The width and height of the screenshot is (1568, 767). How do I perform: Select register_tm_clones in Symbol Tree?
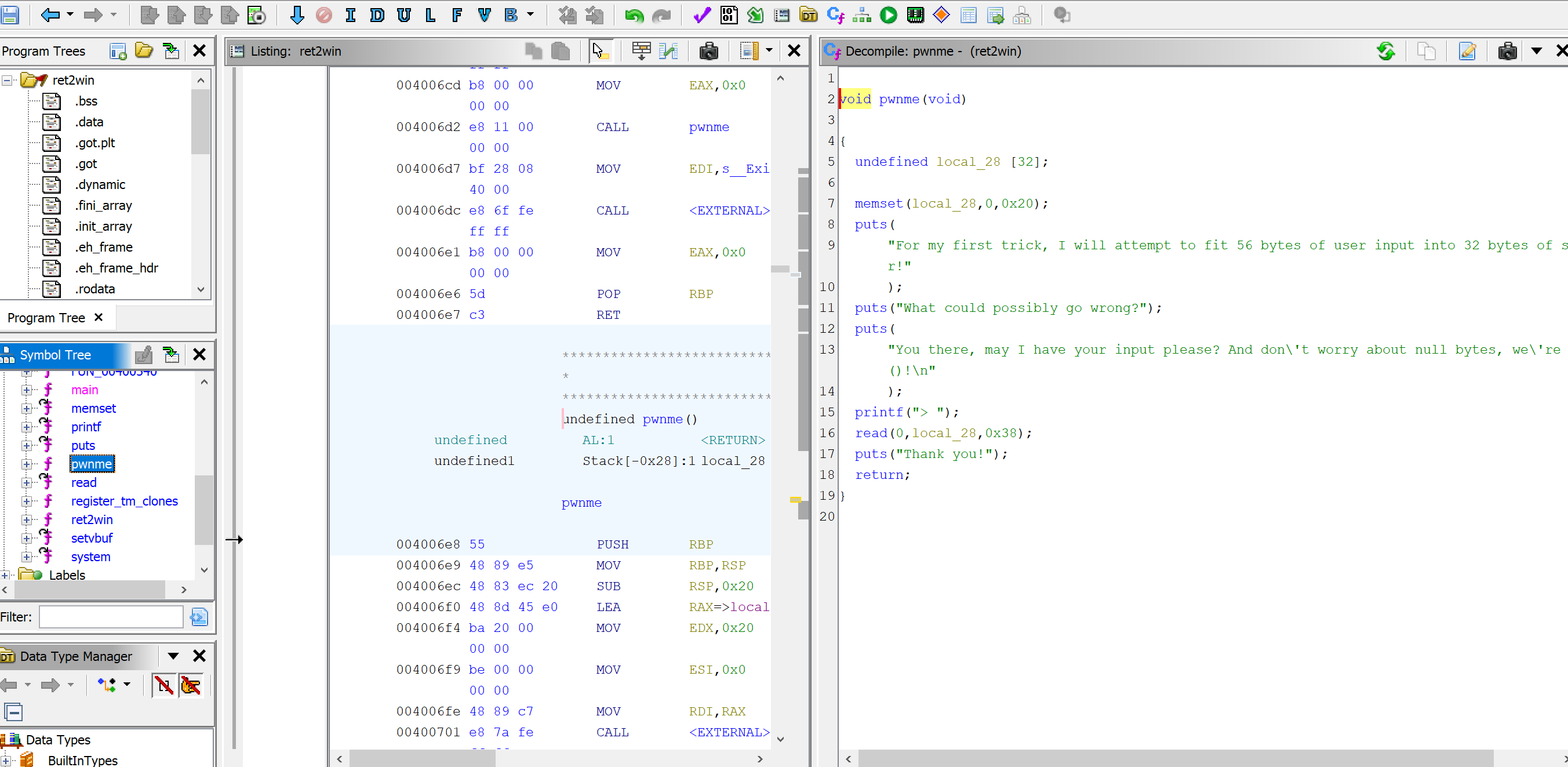coord(124,501)
